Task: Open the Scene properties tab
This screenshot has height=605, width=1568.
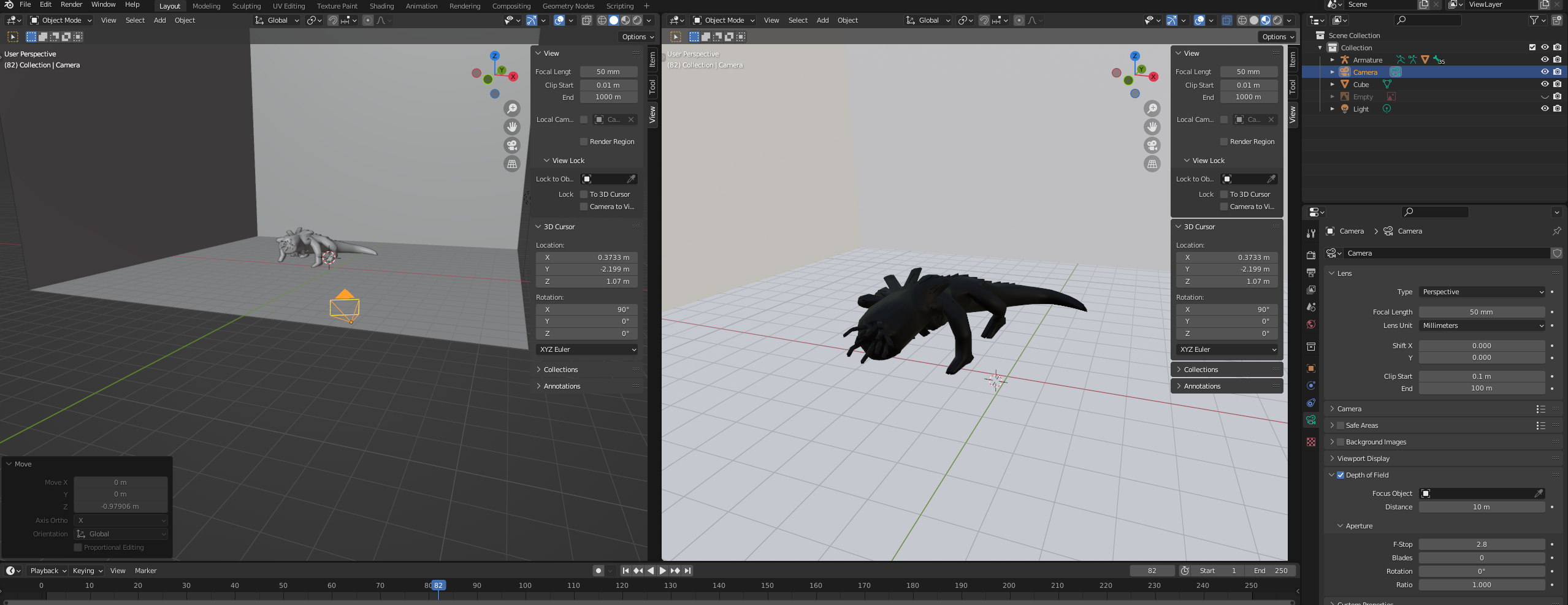Action: [1311, 306]
